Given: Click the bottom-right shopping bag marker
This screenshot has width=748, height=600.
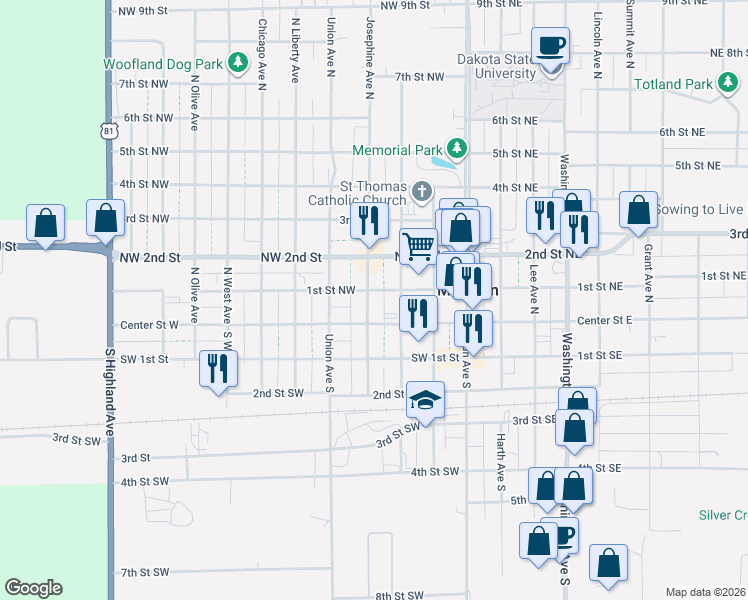Looking at the screenshot, I should pos(608,563).
